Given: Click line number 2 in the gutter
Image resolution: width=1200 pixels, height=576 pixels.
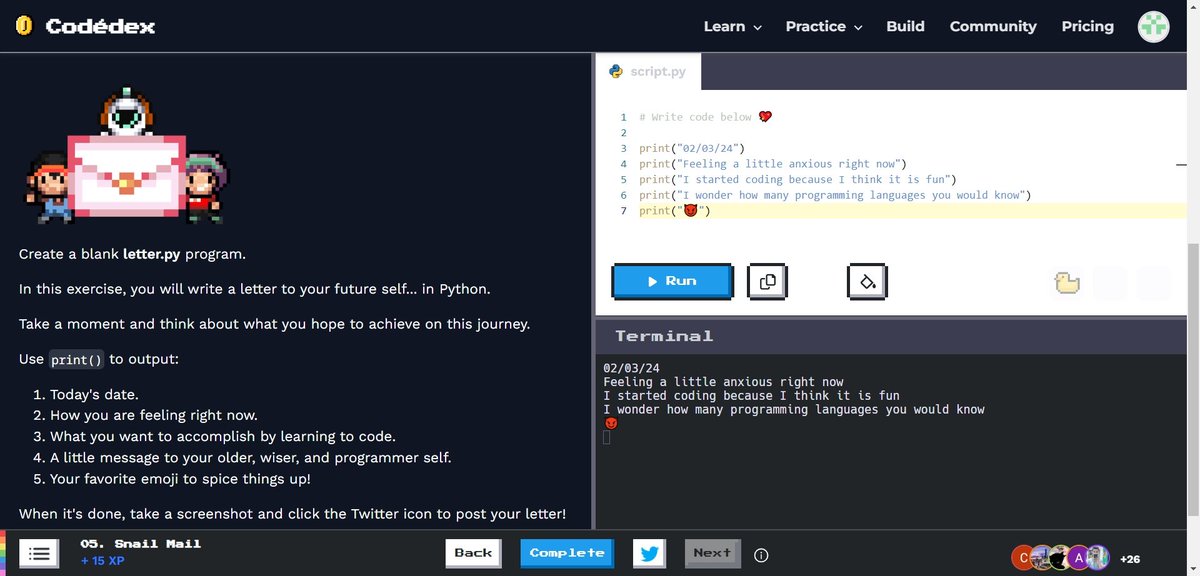Looking at the screenshot, I should click(623, 133).
